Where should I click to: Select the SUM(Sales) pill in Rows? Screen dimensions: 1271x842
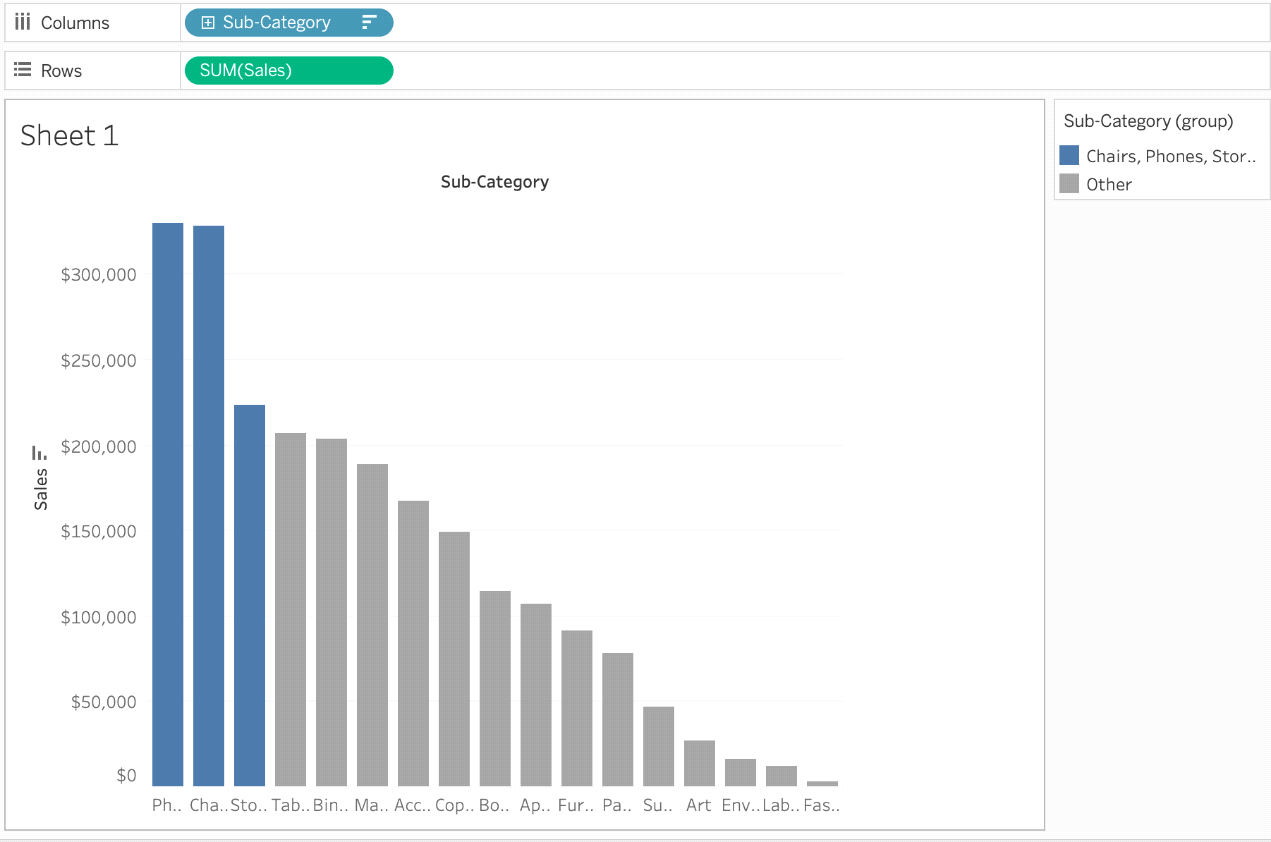(289, 70)
